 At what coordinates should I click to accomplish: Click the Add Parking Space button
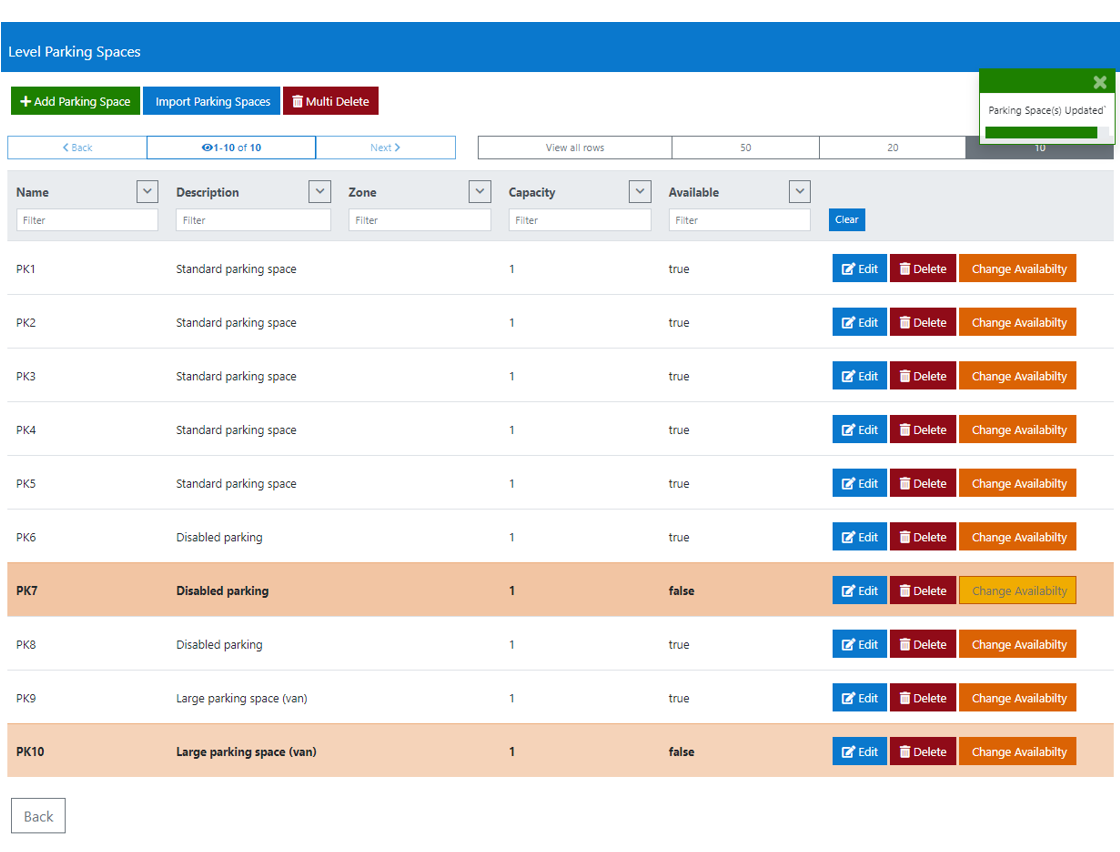75,101
